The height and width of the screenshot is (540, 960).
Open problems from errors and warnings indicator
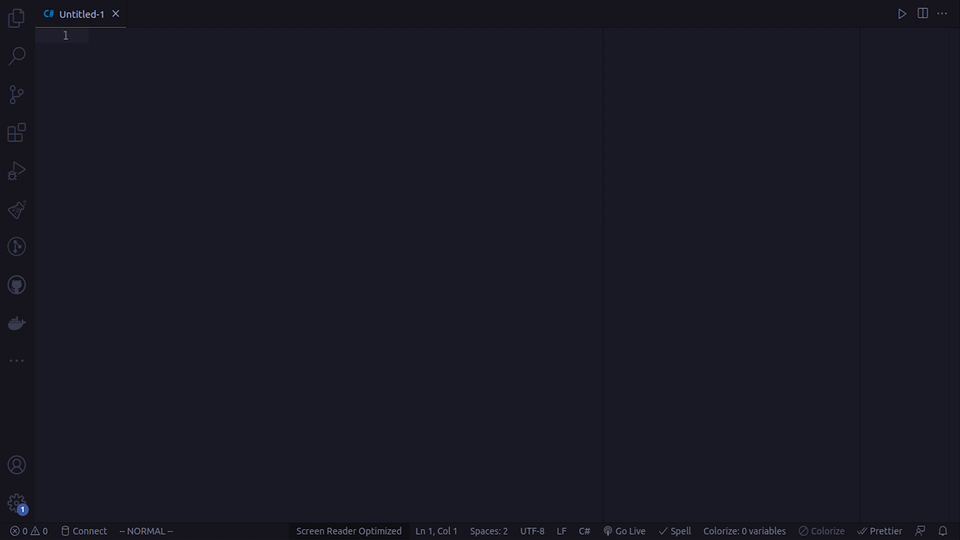point(29,531)
